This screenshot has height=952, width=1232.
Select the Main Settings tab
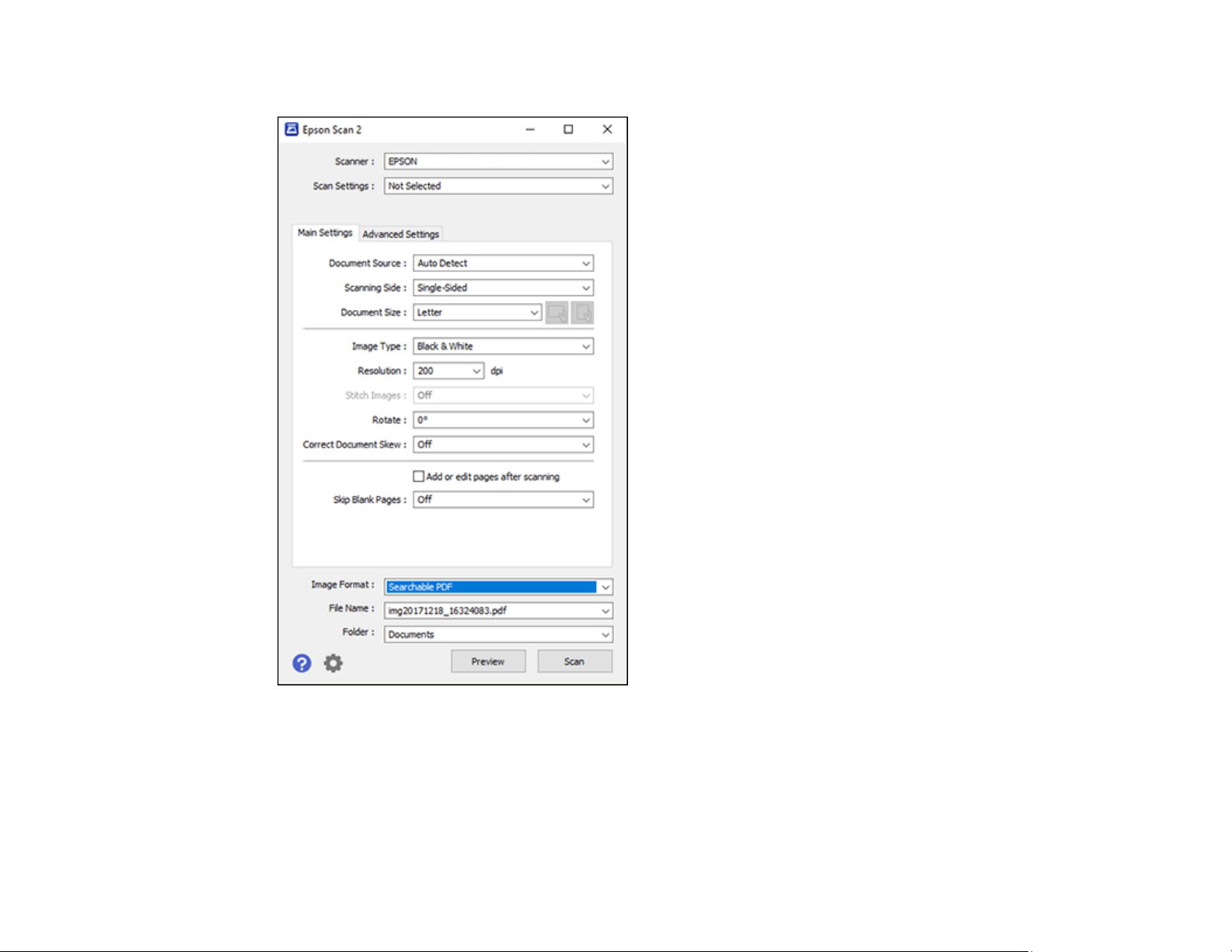(325, 232)
